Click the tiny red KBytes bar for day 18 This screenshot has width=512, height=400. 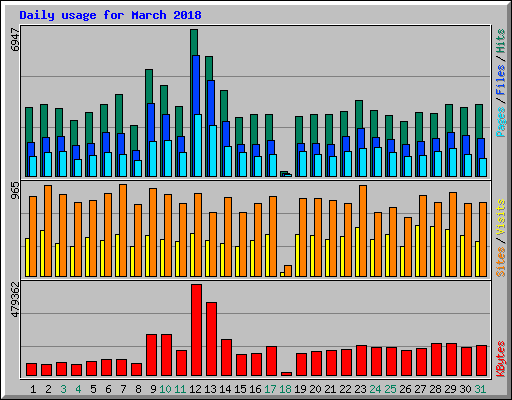[286, 374]
